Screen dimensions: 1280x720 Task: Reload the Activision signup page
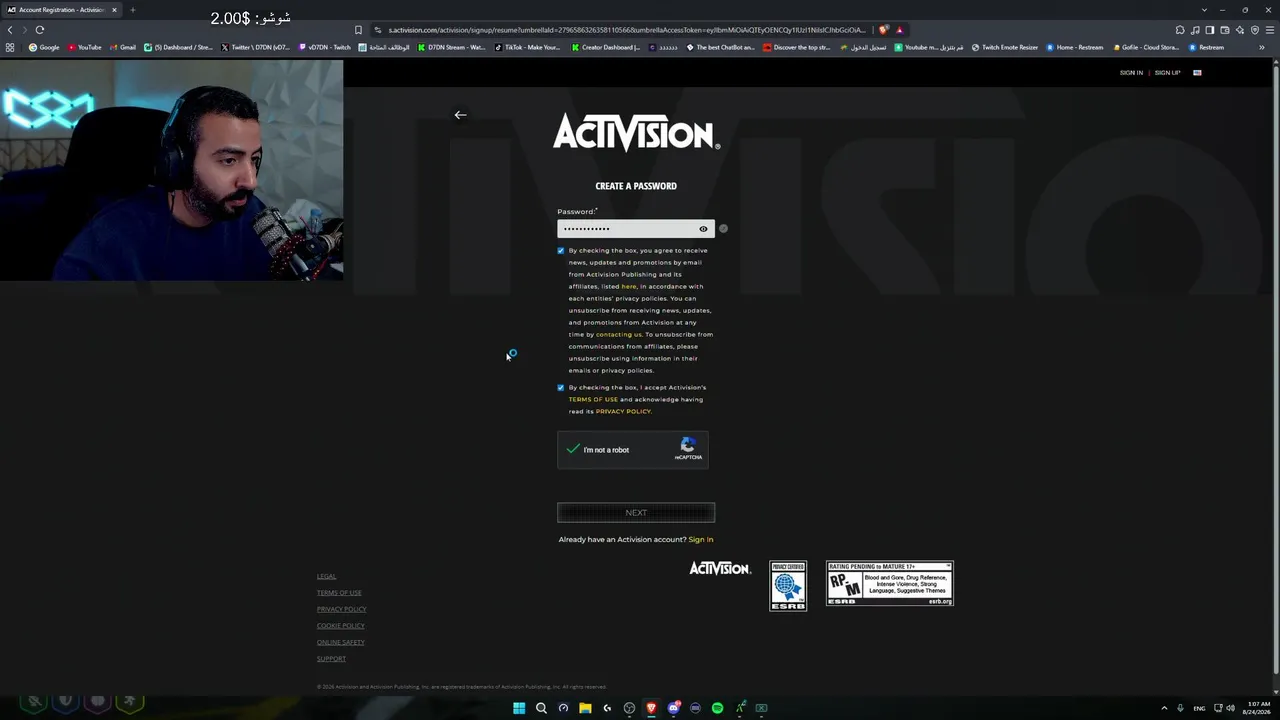(x=40, y=30)
